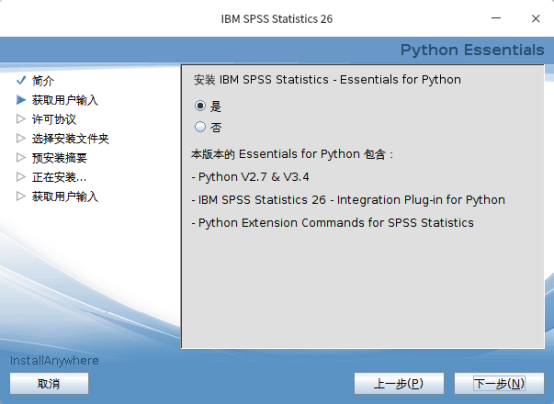Select the 否 radio button
This screenshot has width=554, height=404.
click(200, 127)
